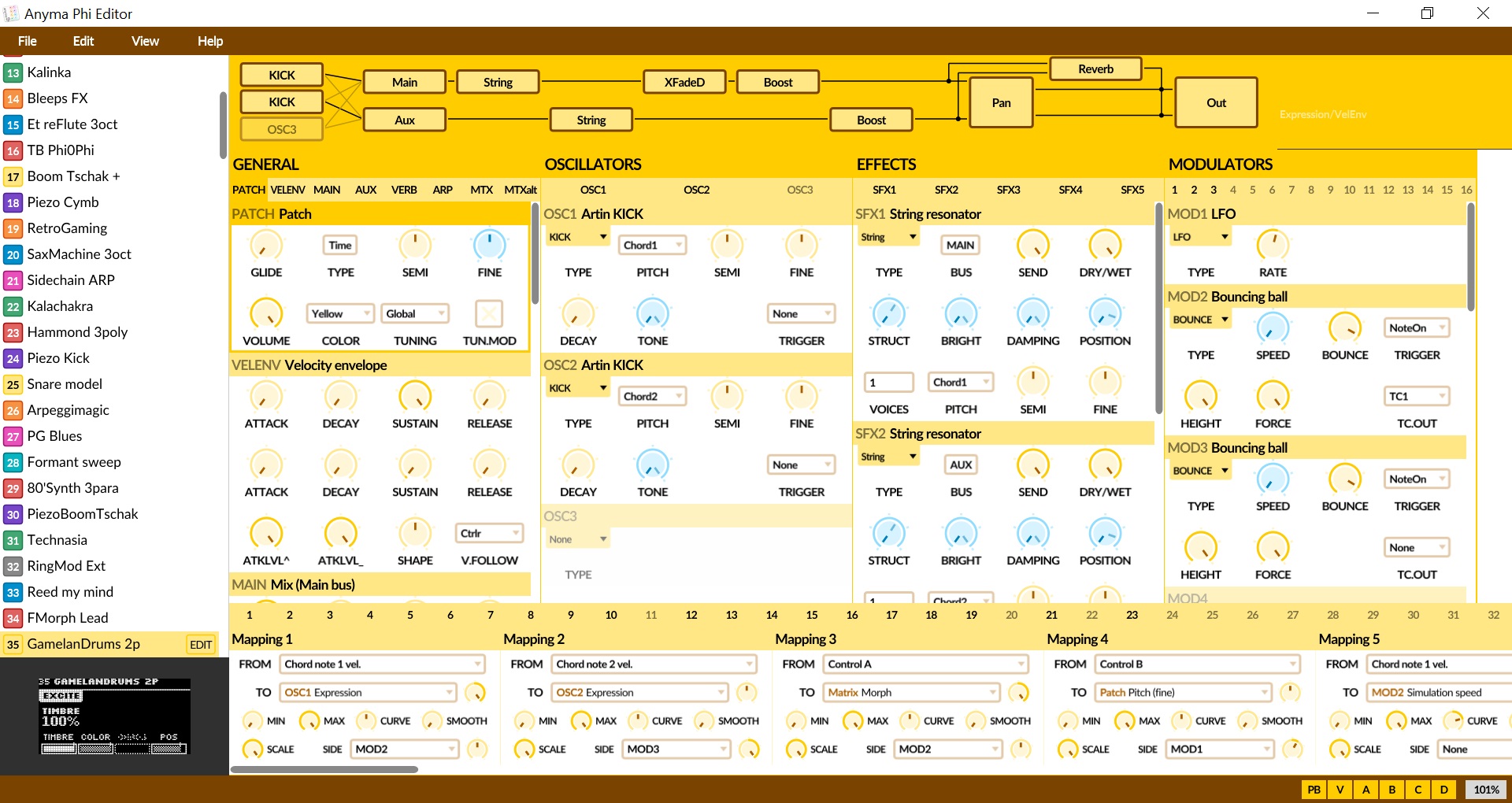Click the GLIDE knob in Patch section

coord(266,246)
